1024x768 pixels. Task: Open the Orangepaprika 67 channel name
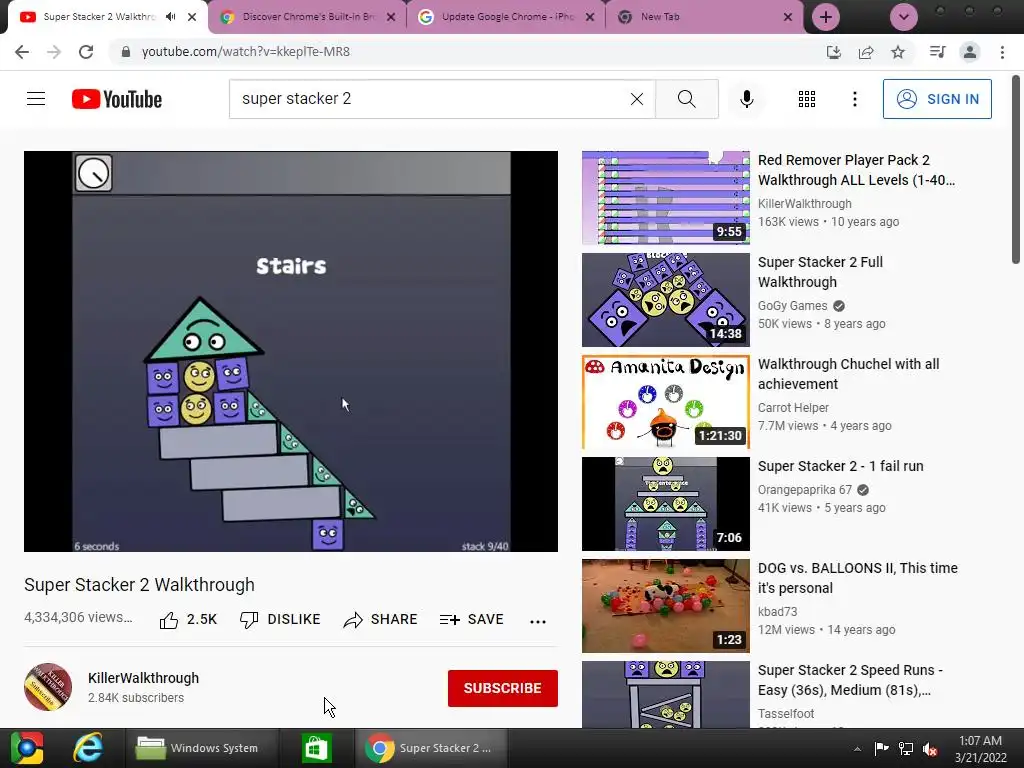tap(805, 490)
